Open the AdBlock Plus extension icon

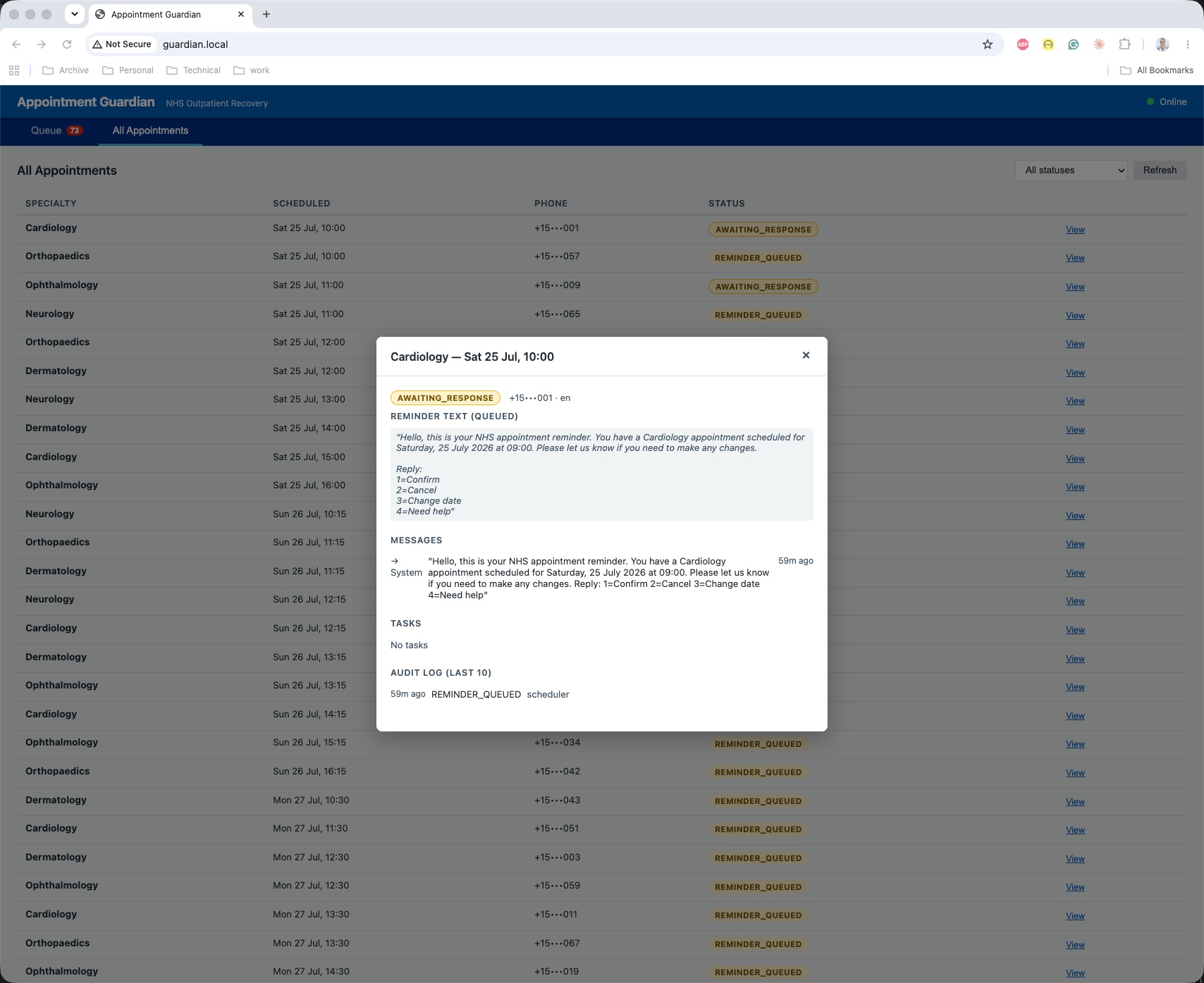coord(1023,44)
